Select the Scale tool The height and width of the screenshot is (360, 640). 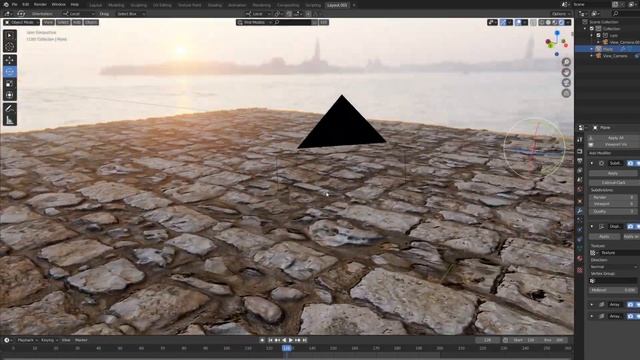pos(10,84)
